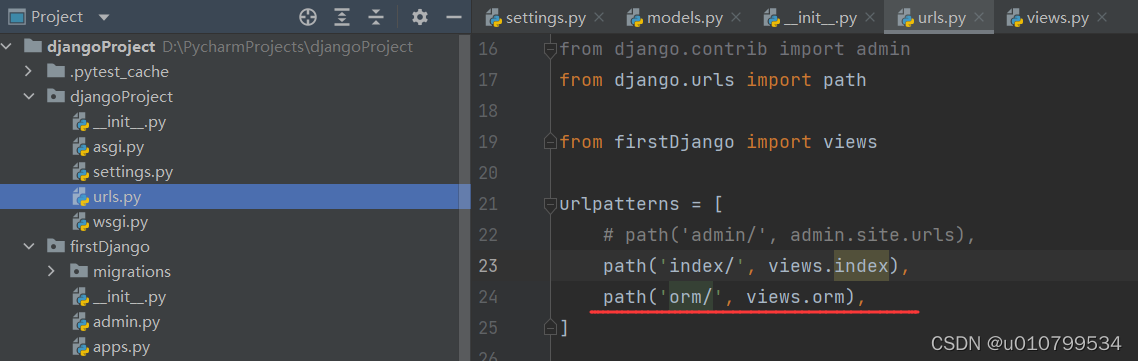This screenshot has width=1138, height=361.
Task: Click 'firstDjango' in the import on line 19
Action: 674,142
